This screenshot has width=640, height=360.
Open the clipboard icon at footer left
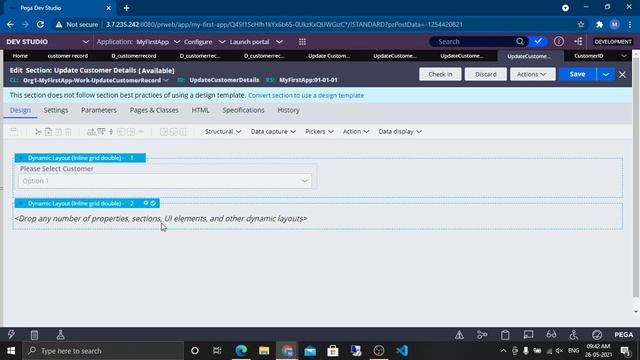[x=34, y=335]
